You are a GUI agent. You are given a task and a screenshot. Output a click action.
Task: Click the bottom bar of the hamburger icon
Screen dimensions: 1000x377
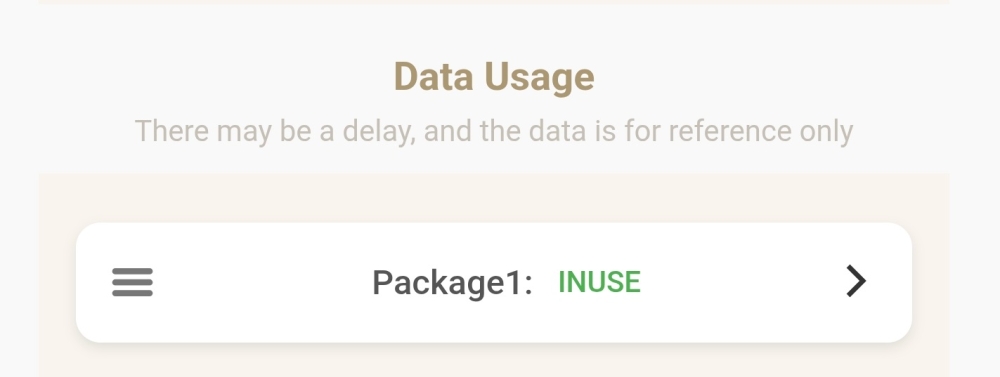133,293
